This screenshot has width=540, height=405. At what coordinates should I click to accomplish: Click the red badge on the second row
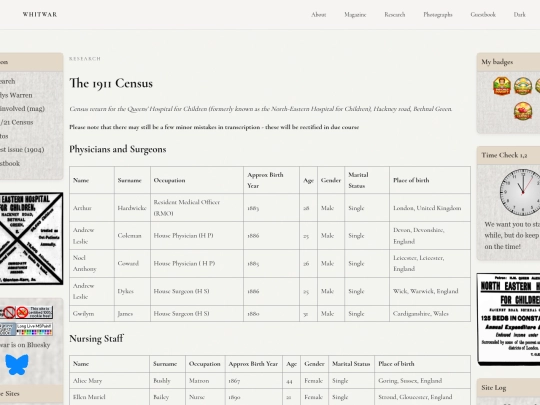pos(523,111)
